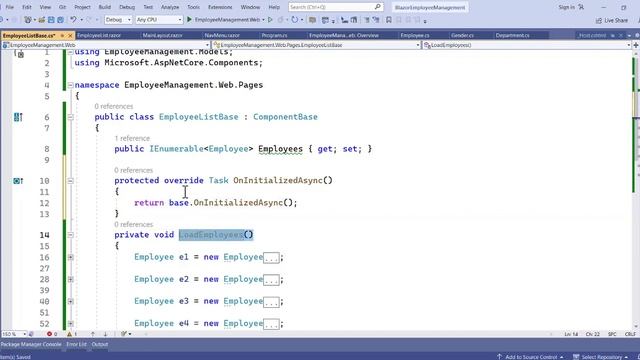Screen dimensions: 640x360
Task: Collapse the EmployeeListBase class on line 6
Action: pyautogui.click(x=70, y=117)
